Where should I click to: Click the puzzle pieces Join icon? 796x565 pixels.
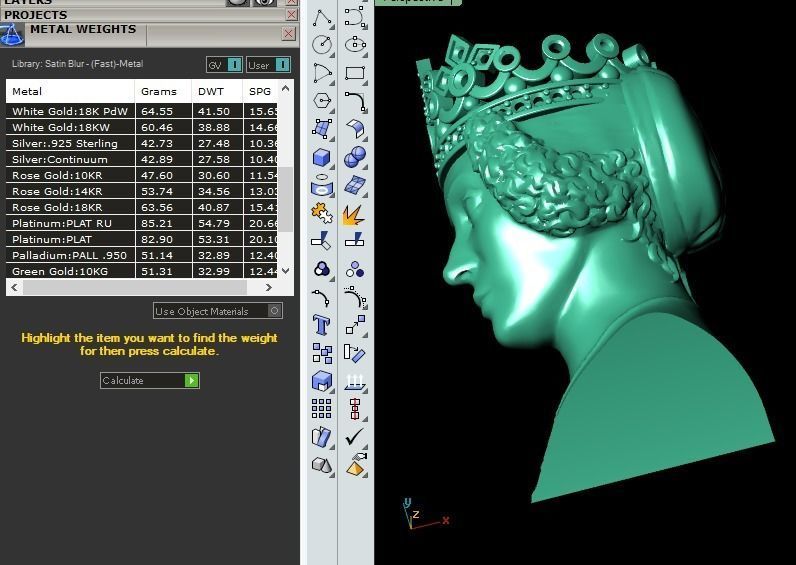pos(322,213)
